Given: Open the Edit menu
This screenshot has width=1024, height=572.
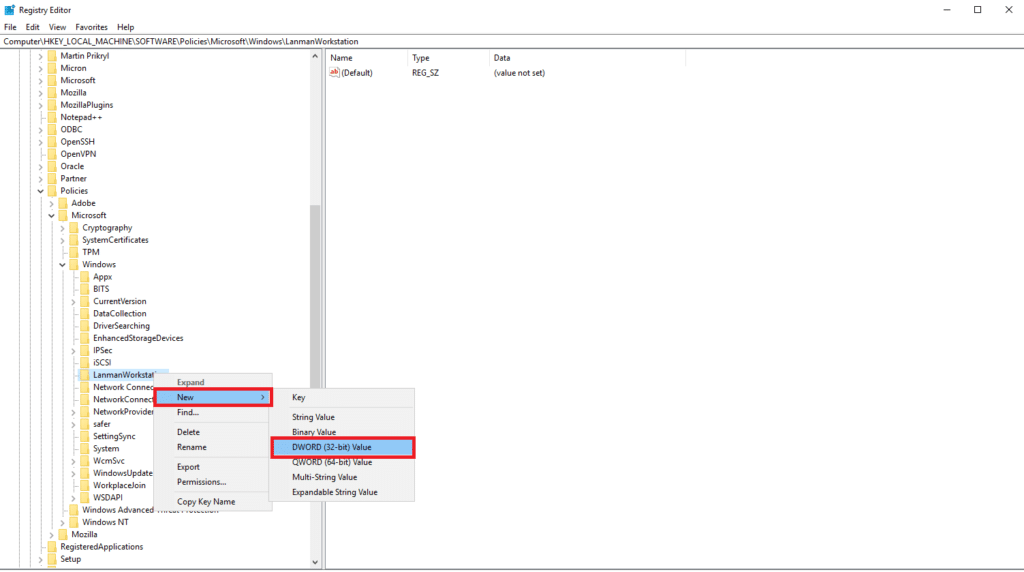Looking at the screenshot, I should 33,27.
